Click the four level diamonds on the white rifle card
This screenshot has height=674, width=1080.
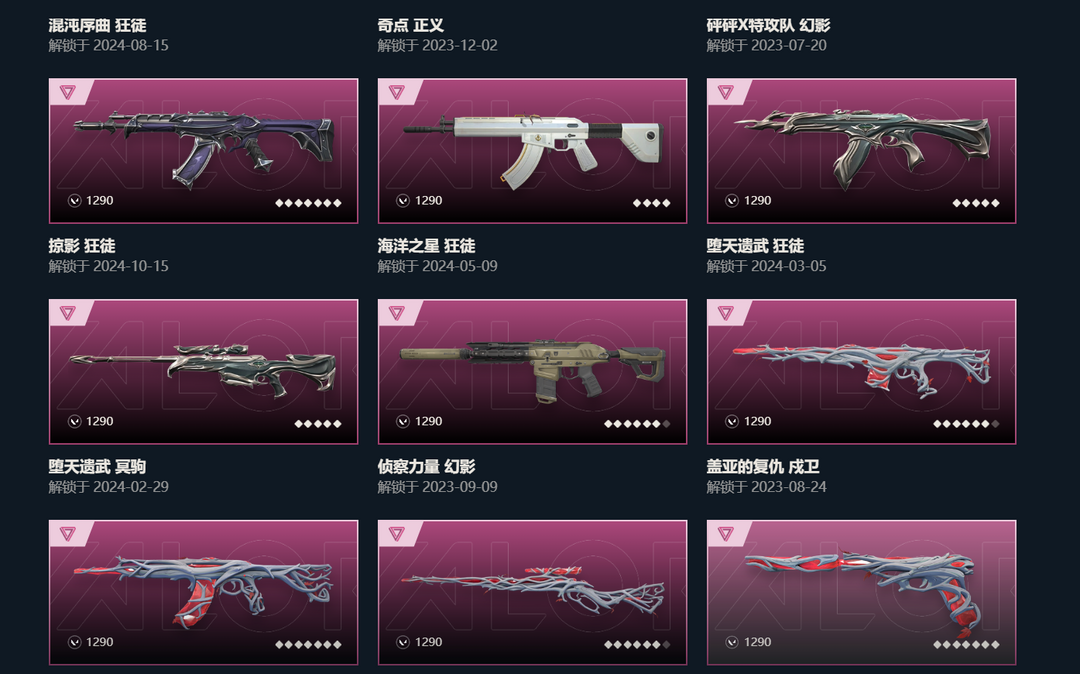coord(652,203)
